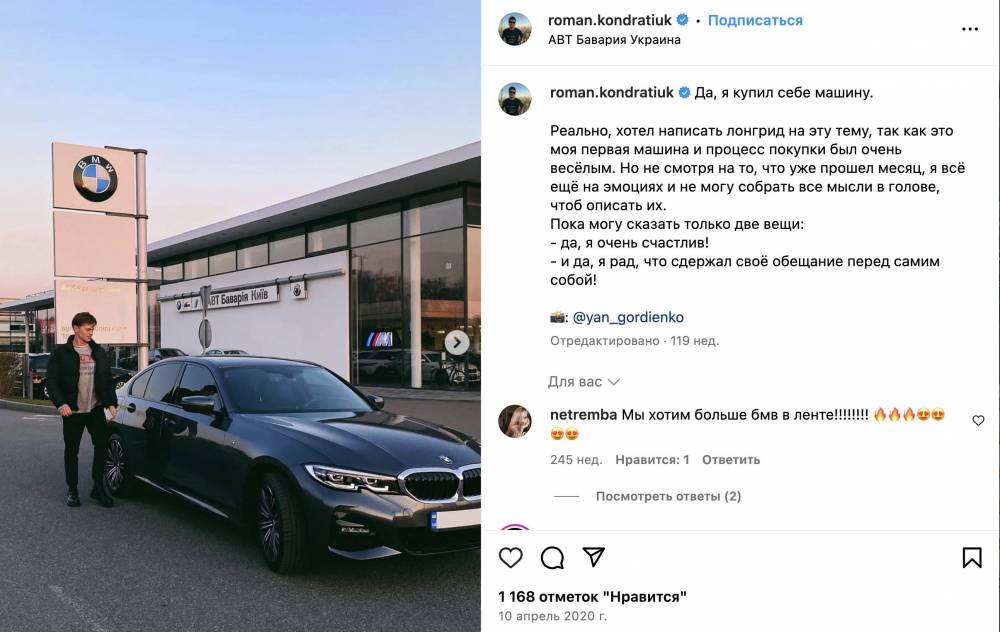Share post via paper plane icon
This screenshot has height=632, width=1000.
pos(593,557)
